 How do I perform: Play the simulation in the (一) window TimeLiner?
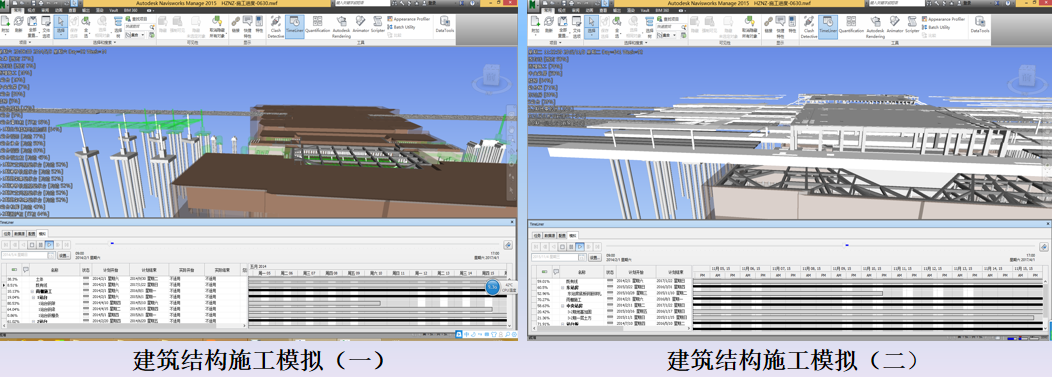(49, 244)
